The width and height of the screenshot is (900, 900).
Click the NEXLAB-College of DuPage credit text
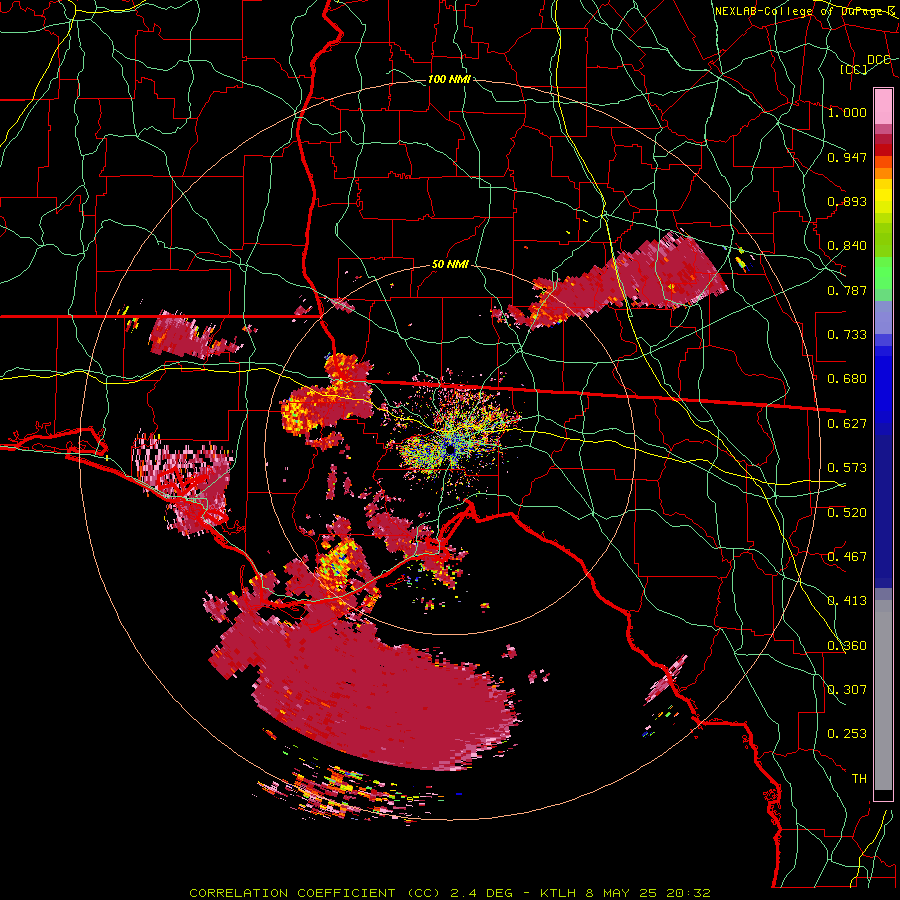click(x=805, y=11)
